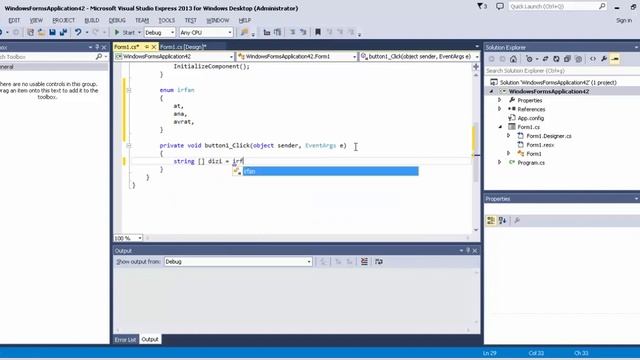The image size is (640, 360).
Task: Toggle Categorized view in Properties panel
Action: coord(491,220)
